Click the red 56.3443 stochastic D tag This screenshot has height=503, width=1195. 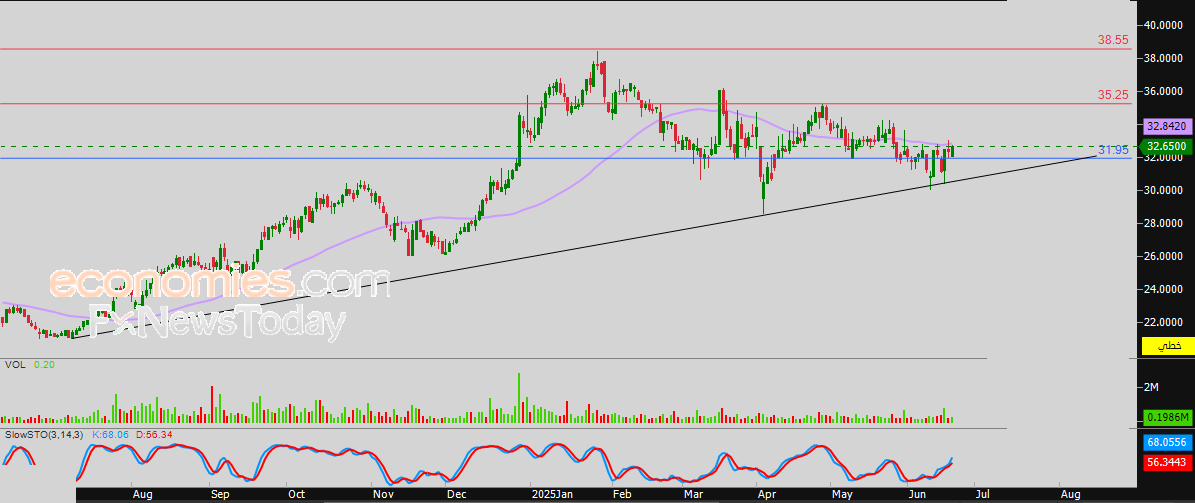coord(1168,462)
